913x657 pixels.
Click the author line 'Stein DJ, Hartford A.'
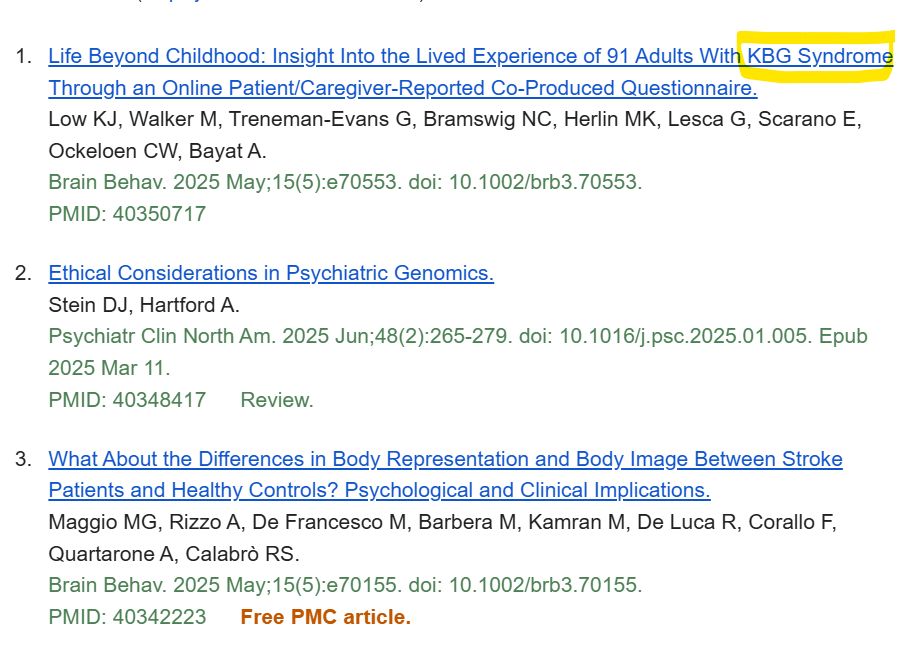point(144,305)
